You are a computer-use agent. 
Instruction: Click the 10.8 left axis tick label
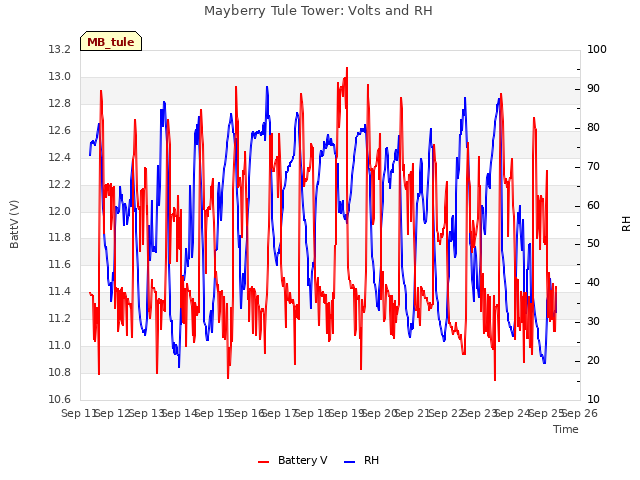pos(60,372)
